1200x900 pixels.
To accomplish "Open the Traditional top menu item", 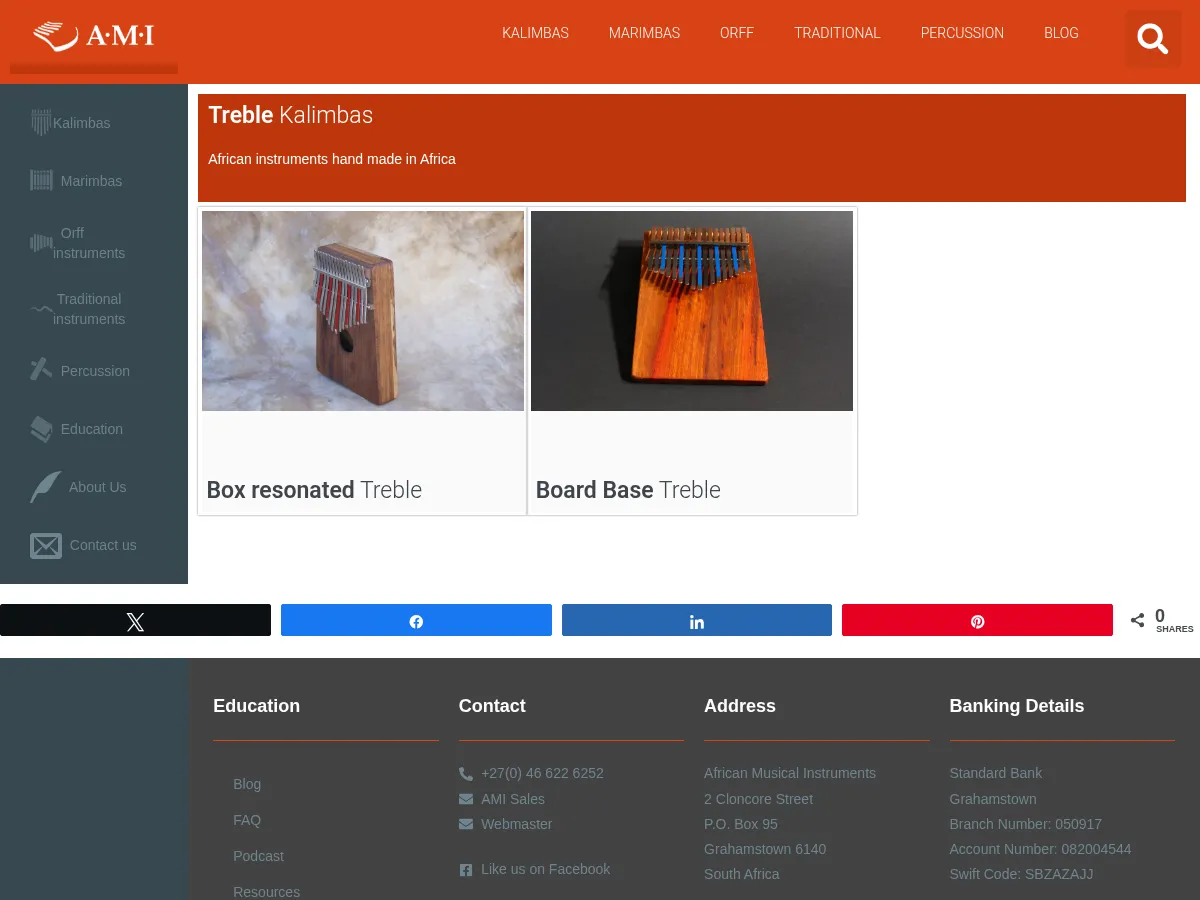I will [x=837, y=33].
